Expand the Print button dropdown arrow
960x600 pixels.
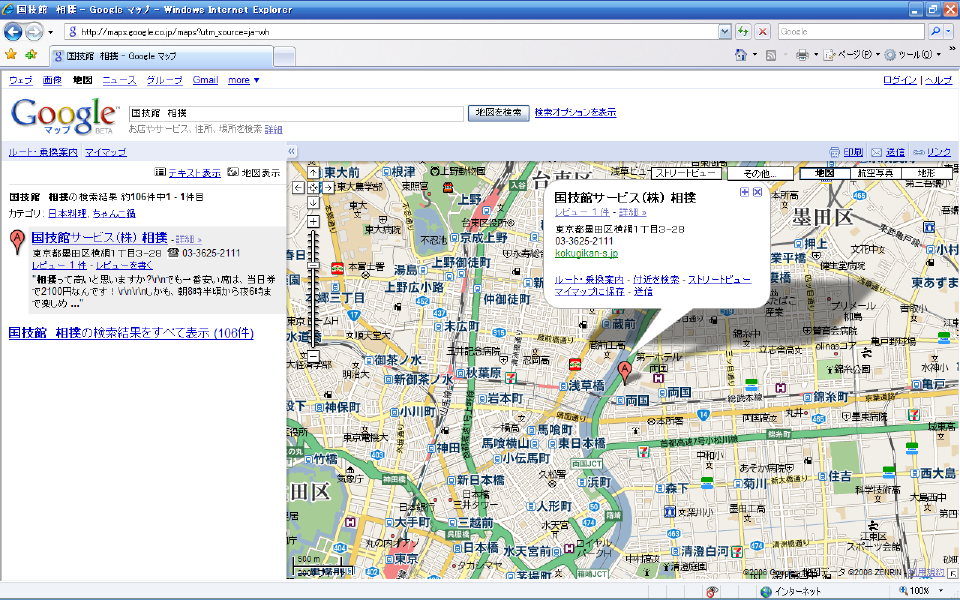click(816, 55)
